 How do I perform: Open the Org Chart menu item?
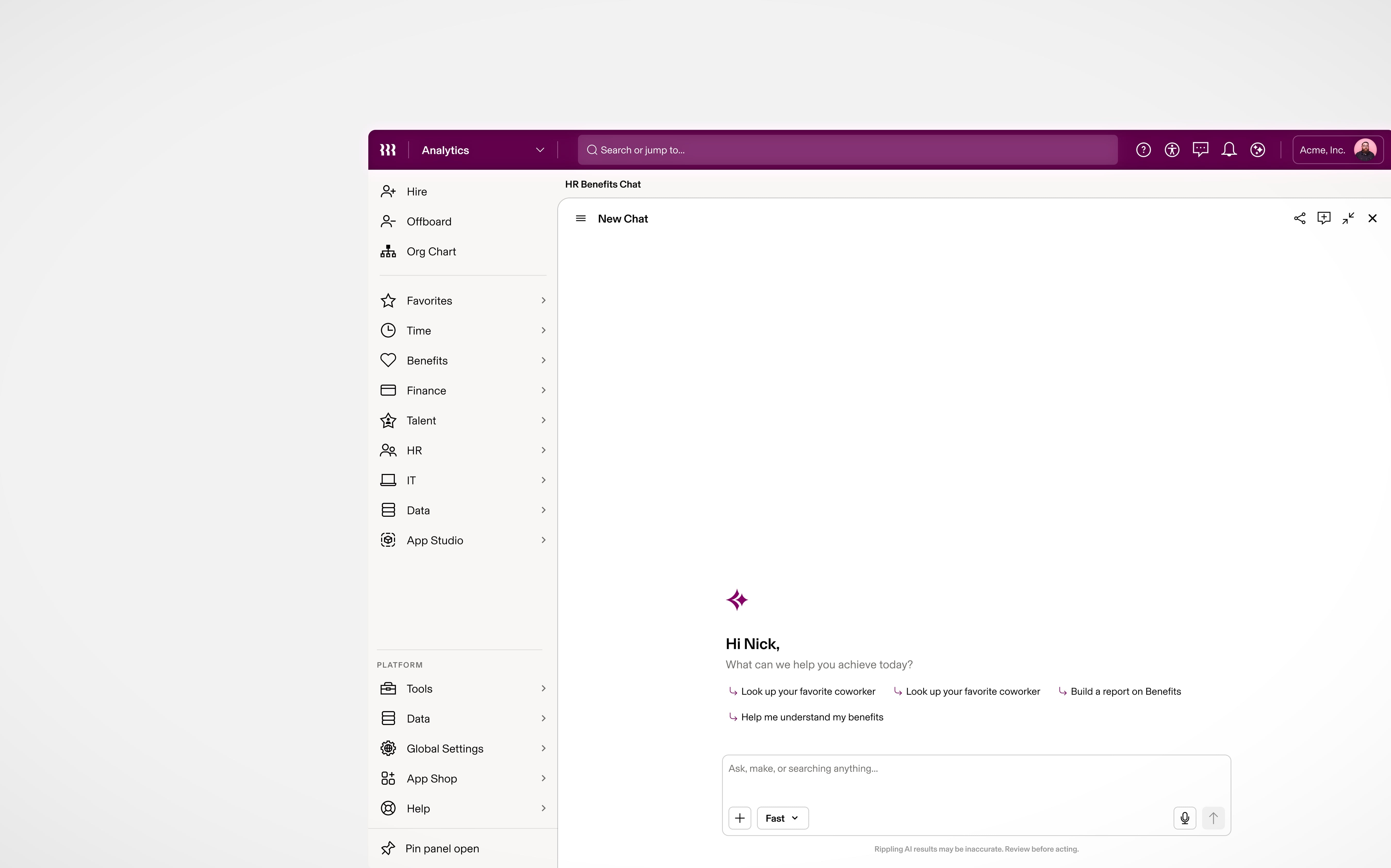click(x=463, y=251)
